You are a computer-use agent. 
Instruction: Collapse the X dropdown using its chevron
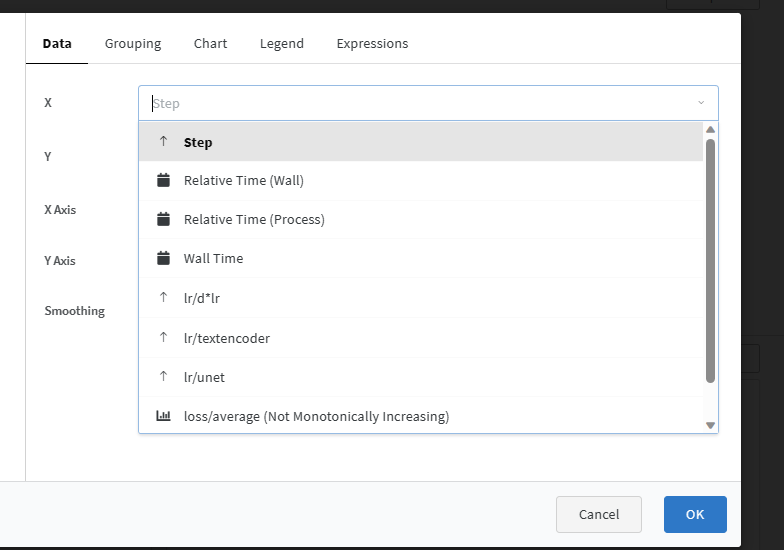coord(701,102)
